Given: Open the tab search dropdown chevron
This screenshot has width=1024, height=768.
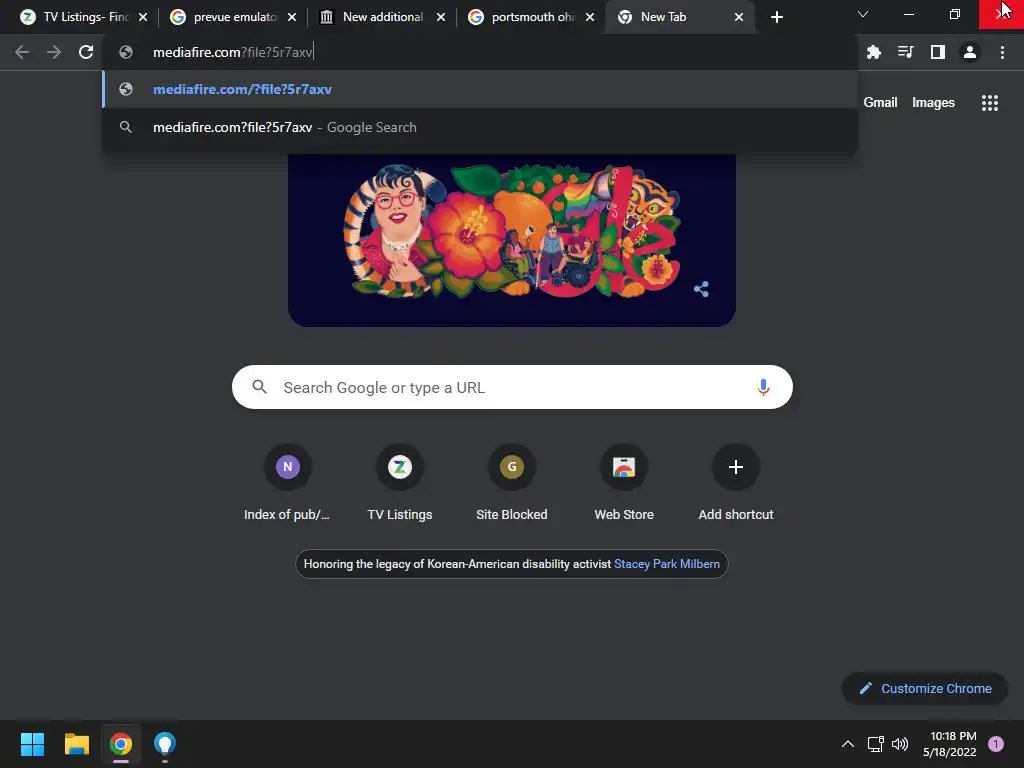Looking at the screenshot, I should click(x=863, y=14).
